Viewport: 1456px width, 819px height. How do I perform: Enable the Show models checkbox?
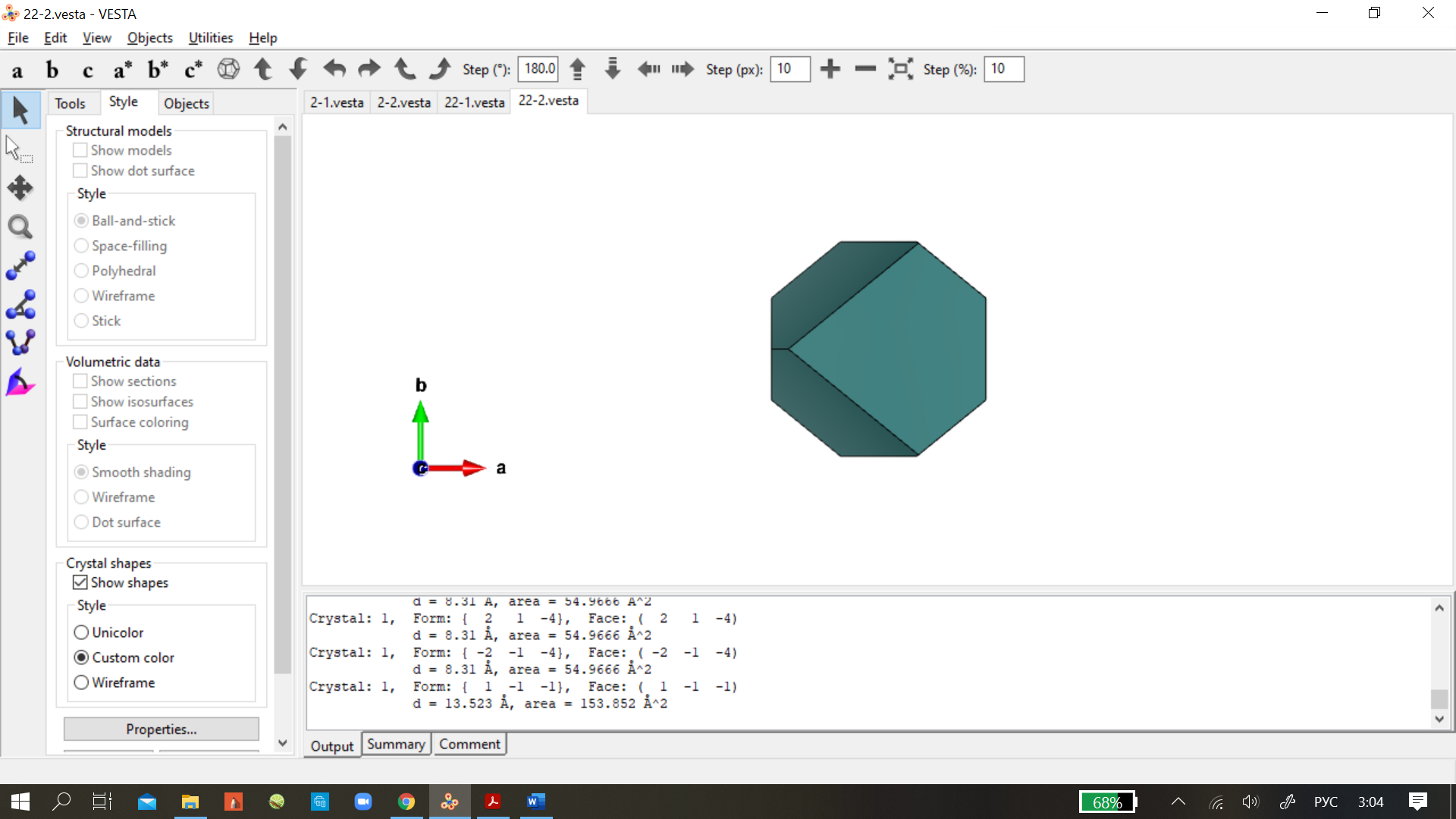[x=80, y=150]
